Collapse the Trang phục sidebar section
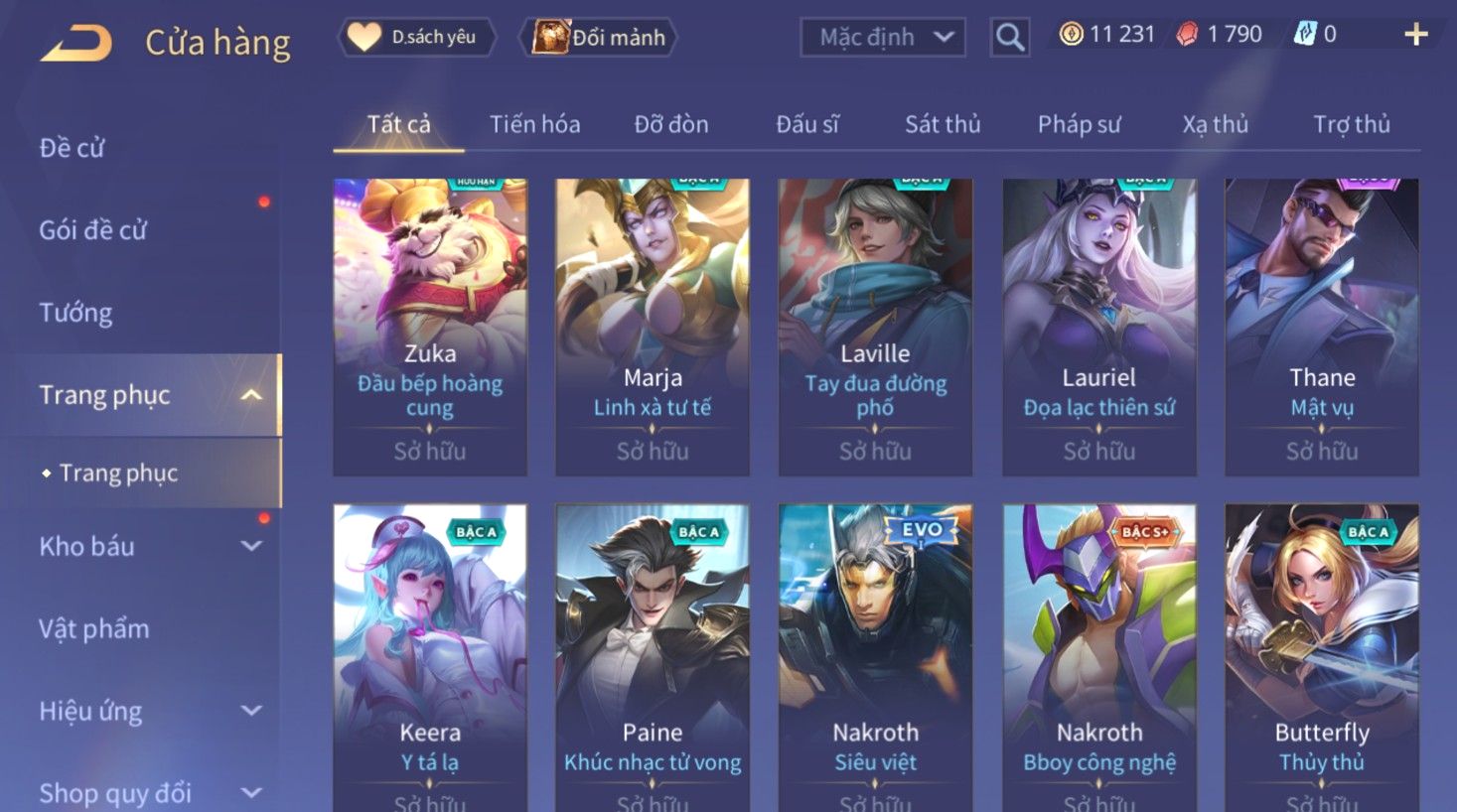 [x=251, y=395]
